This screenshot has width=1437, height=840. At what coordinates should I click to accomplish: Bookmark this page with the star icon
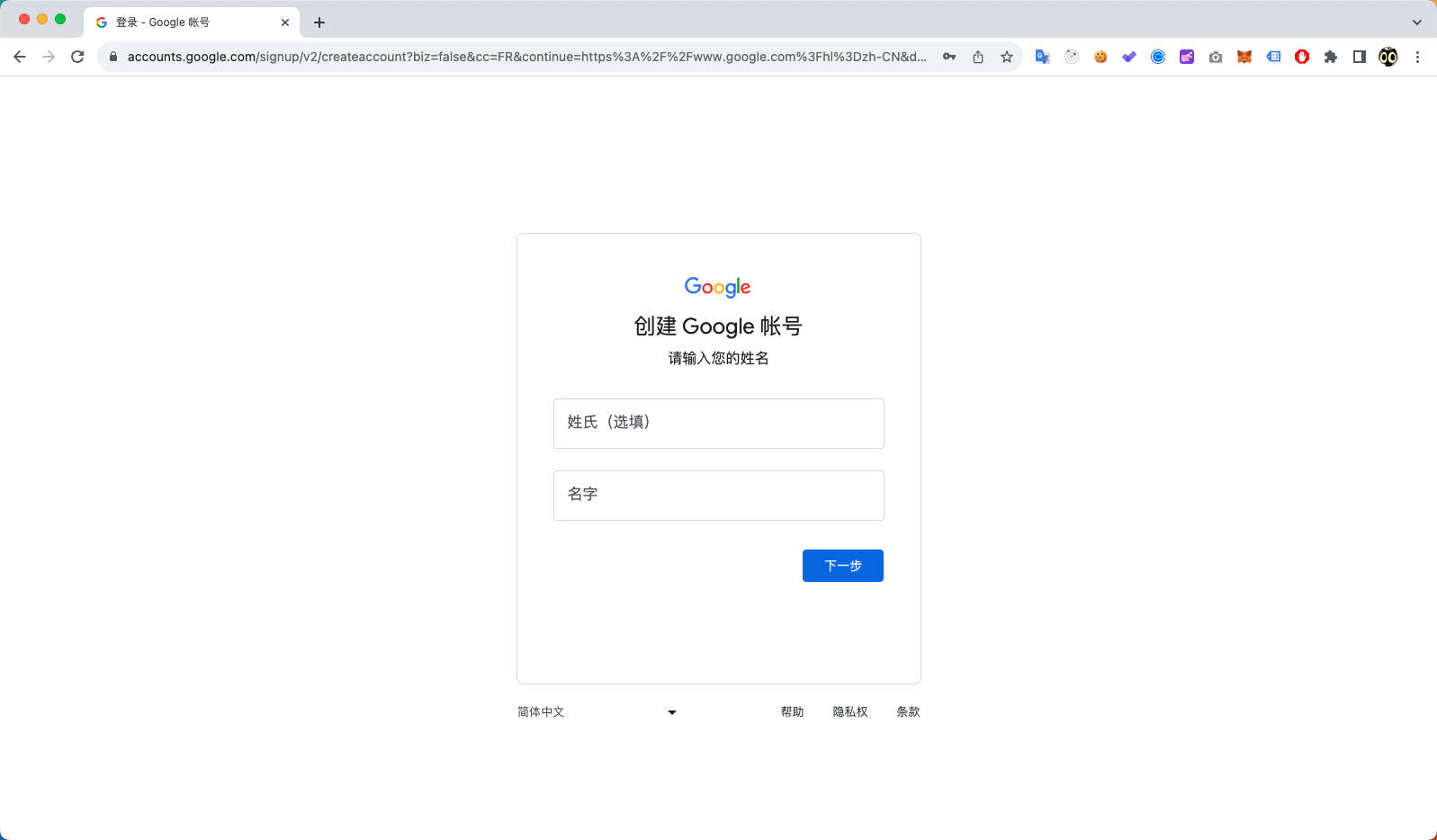[x=1007, y=57]
